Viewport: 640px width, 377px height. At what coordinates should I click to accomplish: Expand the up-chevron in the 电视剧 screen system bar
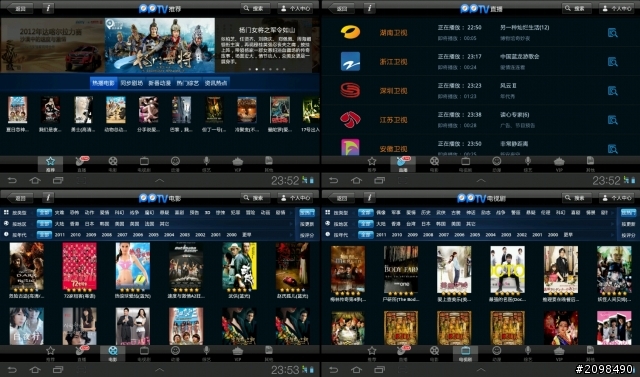tap(481, 370)
